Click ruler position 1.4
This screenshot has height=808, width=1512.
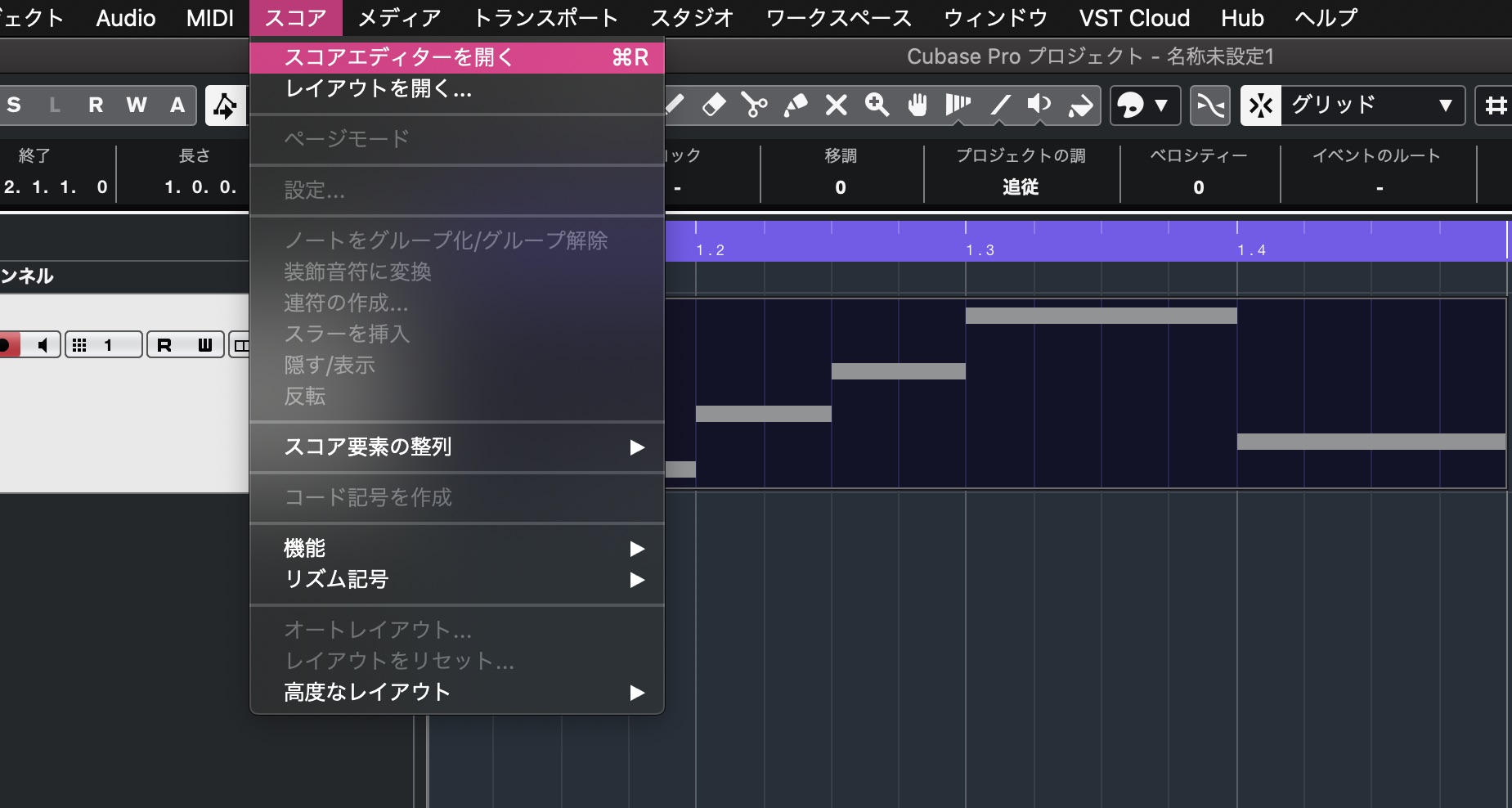[1251, 249]
